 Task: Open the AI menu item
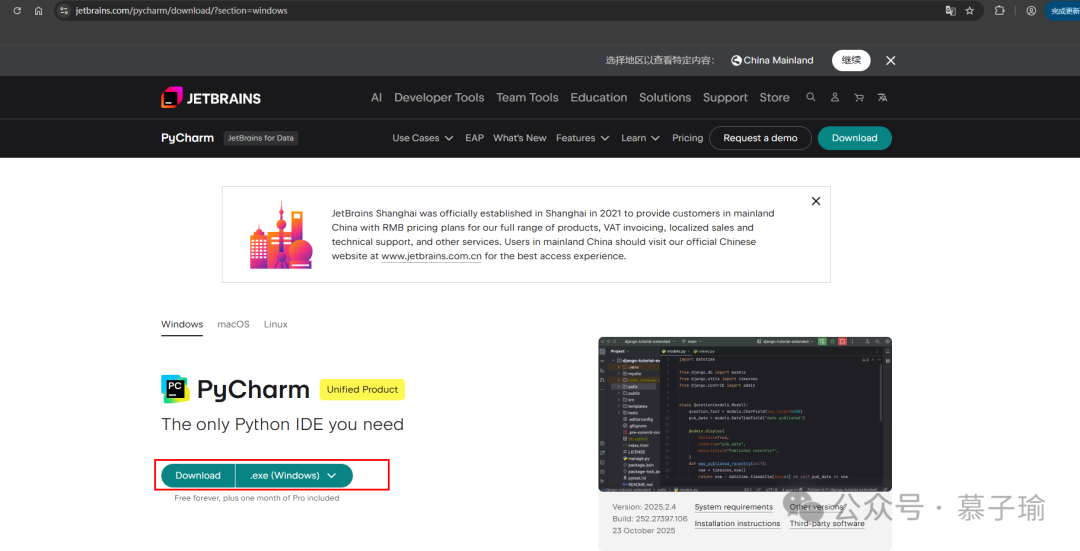(376, 98)
